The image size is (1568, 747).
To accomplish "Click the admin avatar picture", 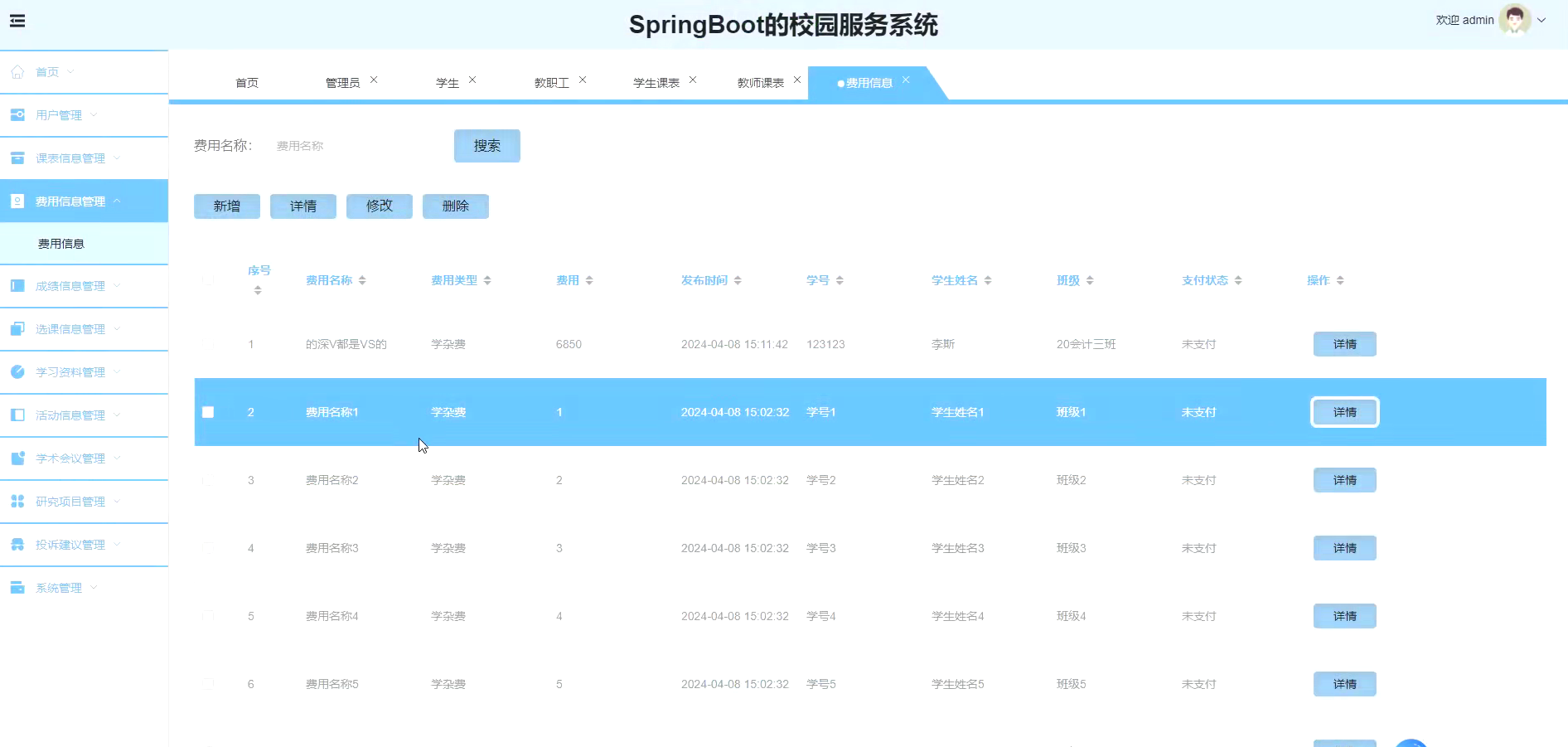I will point(1514,19).
